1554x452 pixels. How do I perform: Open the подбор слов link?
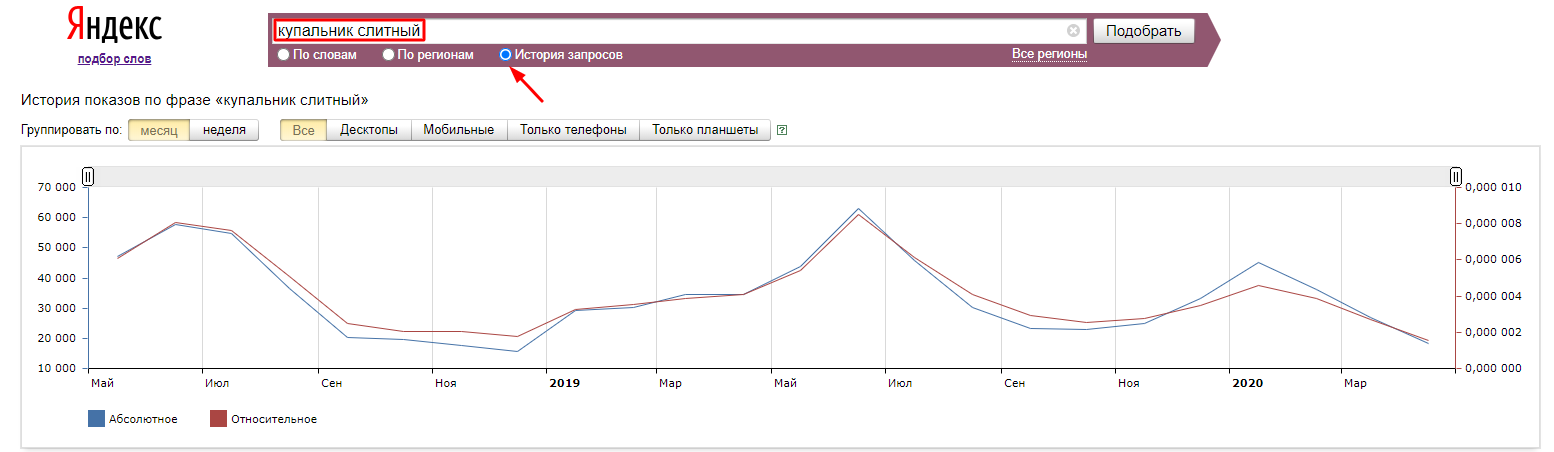tap(114, 59)
